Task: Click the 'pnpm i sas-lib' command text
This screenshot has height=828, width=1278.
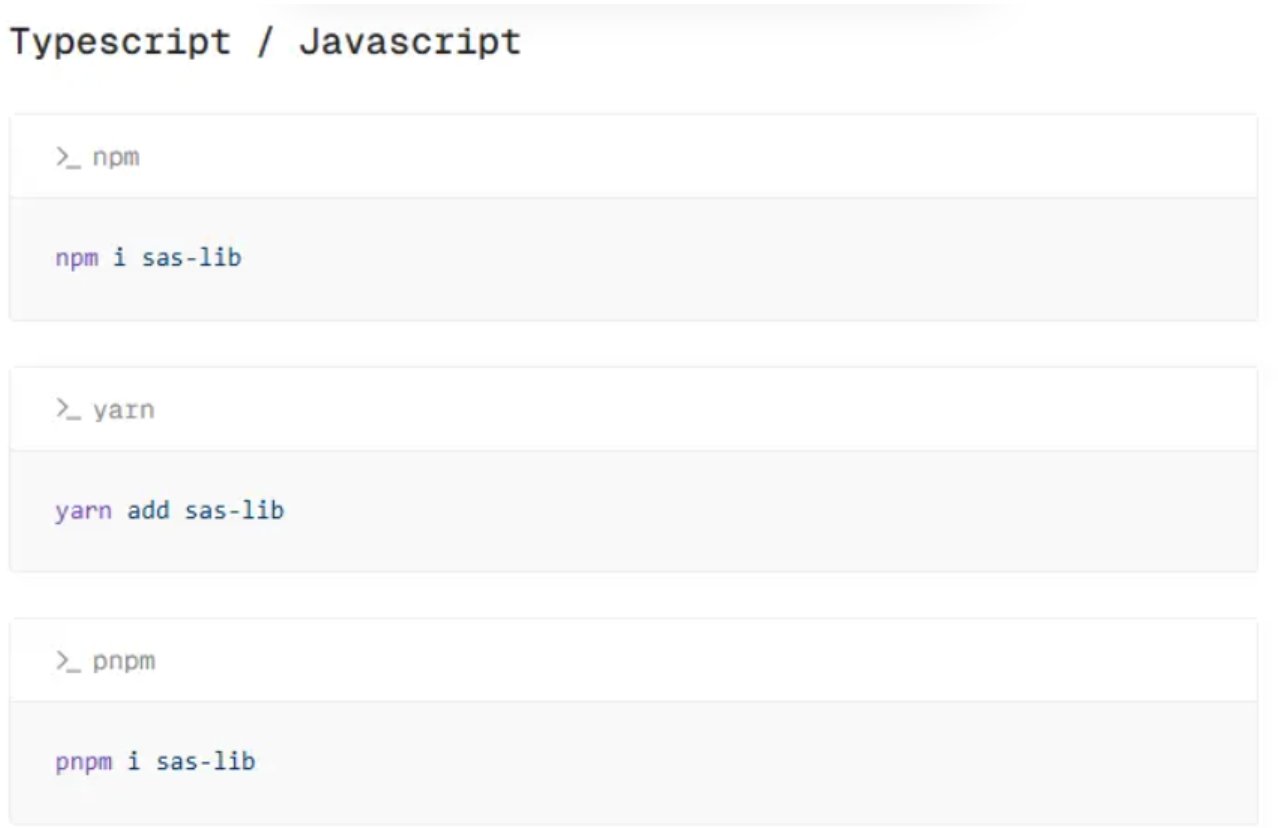Action: point(155,762)
